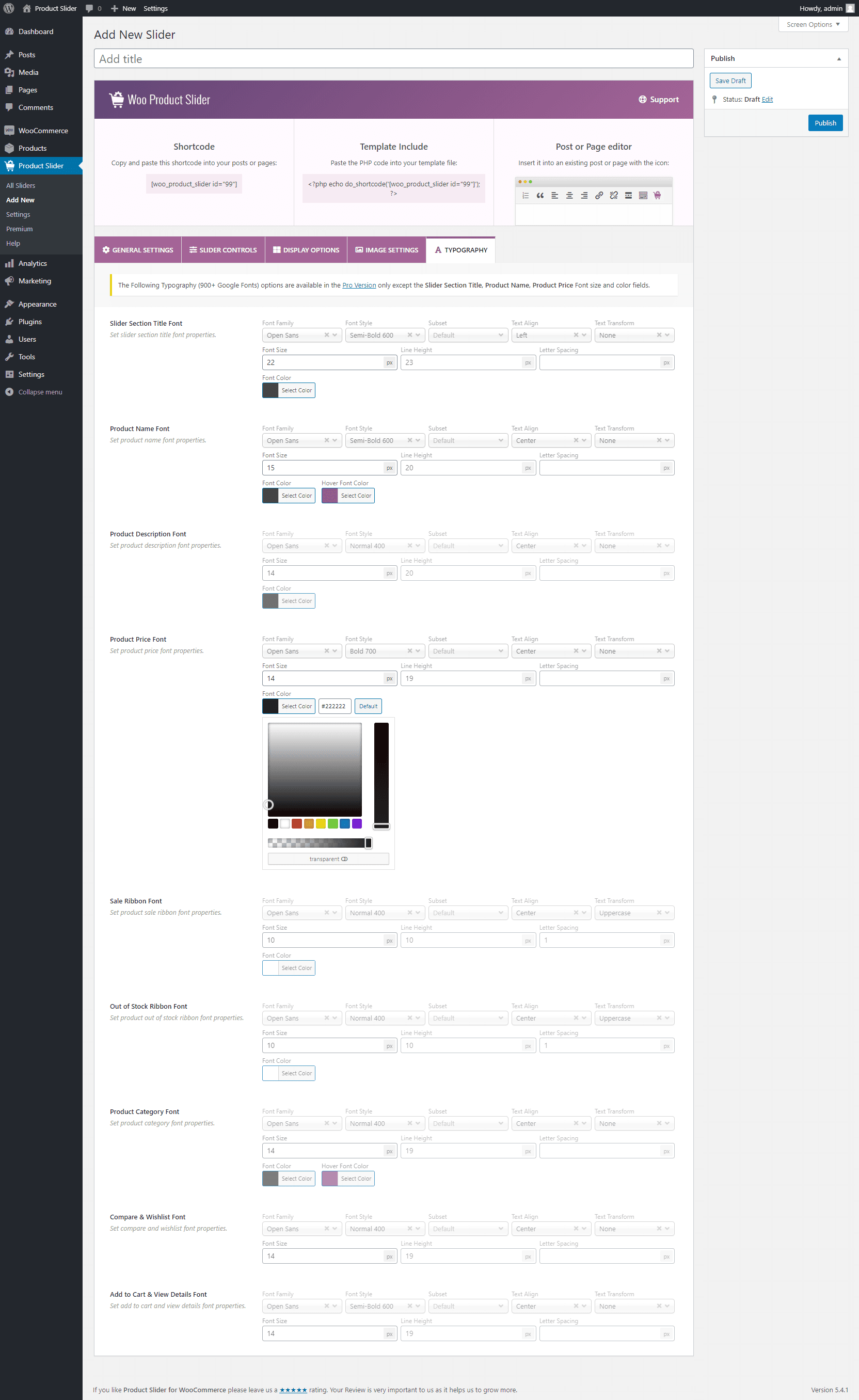Click the five-star rating link
The height and width of the screenshot is (1400, 859).
coord(293,1390)
